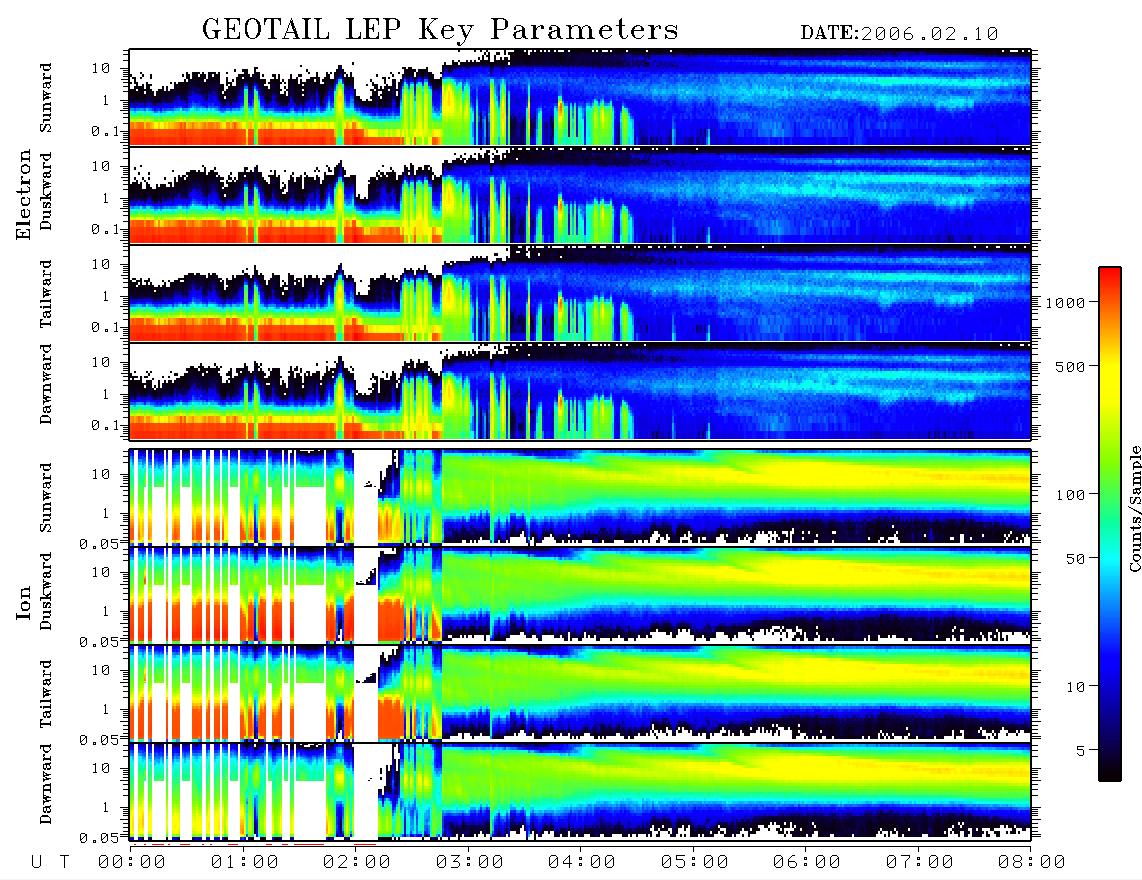Select the 00:00 time axis label

click(x=132, y=862)
